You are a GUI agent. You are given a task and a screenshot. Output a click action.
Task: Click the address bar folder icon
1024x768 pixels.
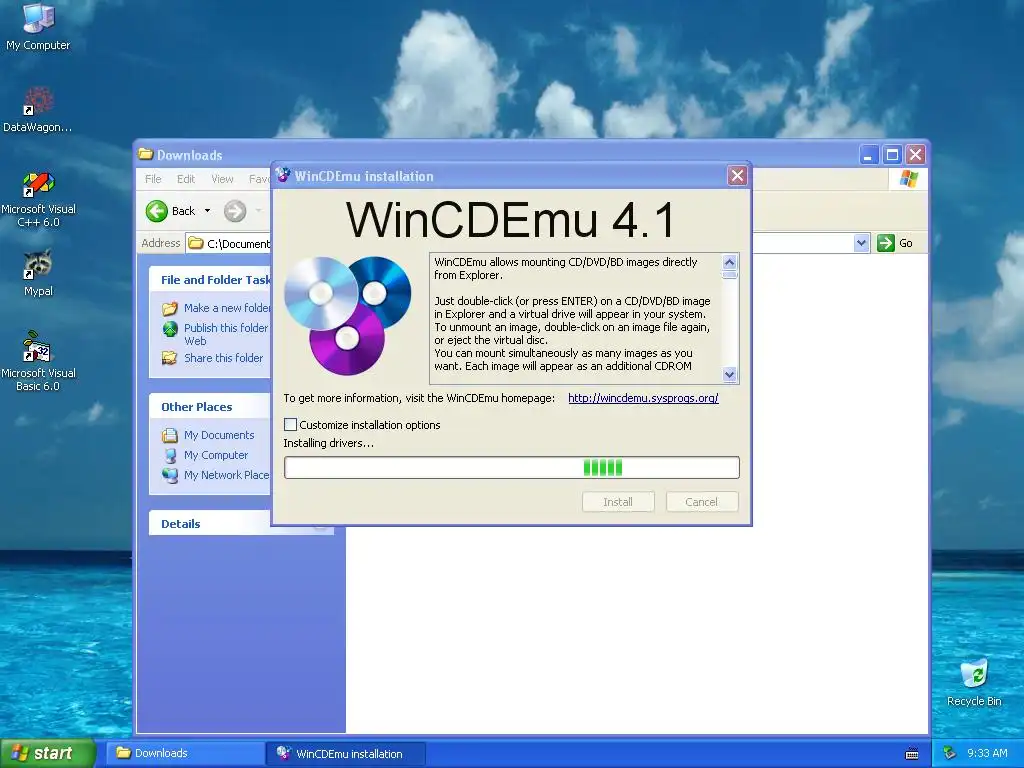(196, 243)
